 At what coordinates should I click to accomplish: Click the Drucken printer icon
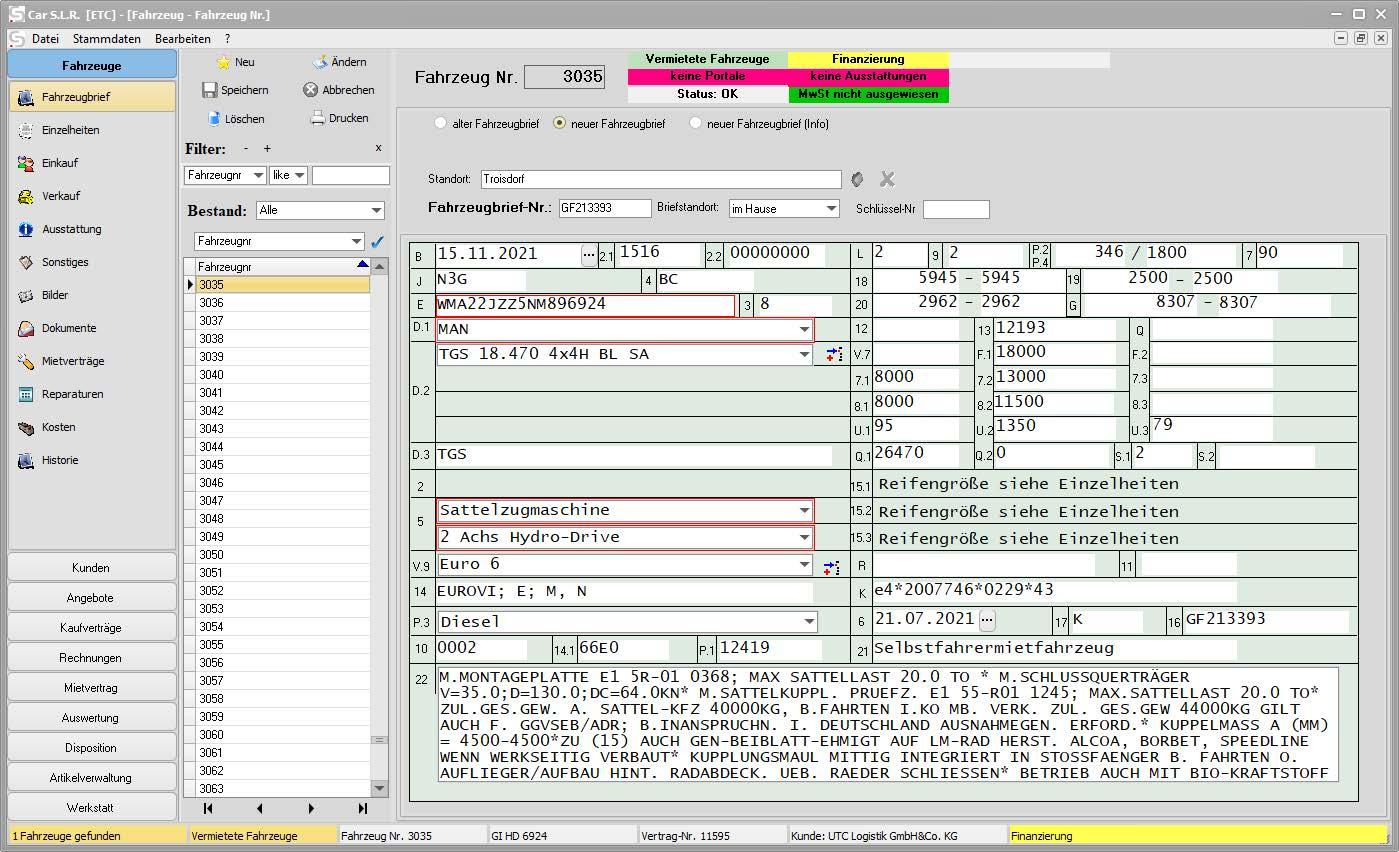(x=318, y=118)
